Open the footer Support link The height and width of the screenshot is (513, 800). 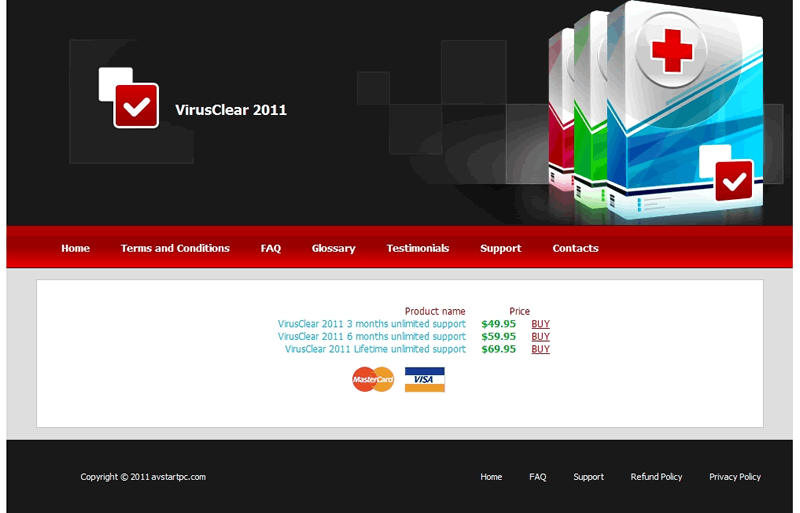pyautogui.click(x=588, y=477)
